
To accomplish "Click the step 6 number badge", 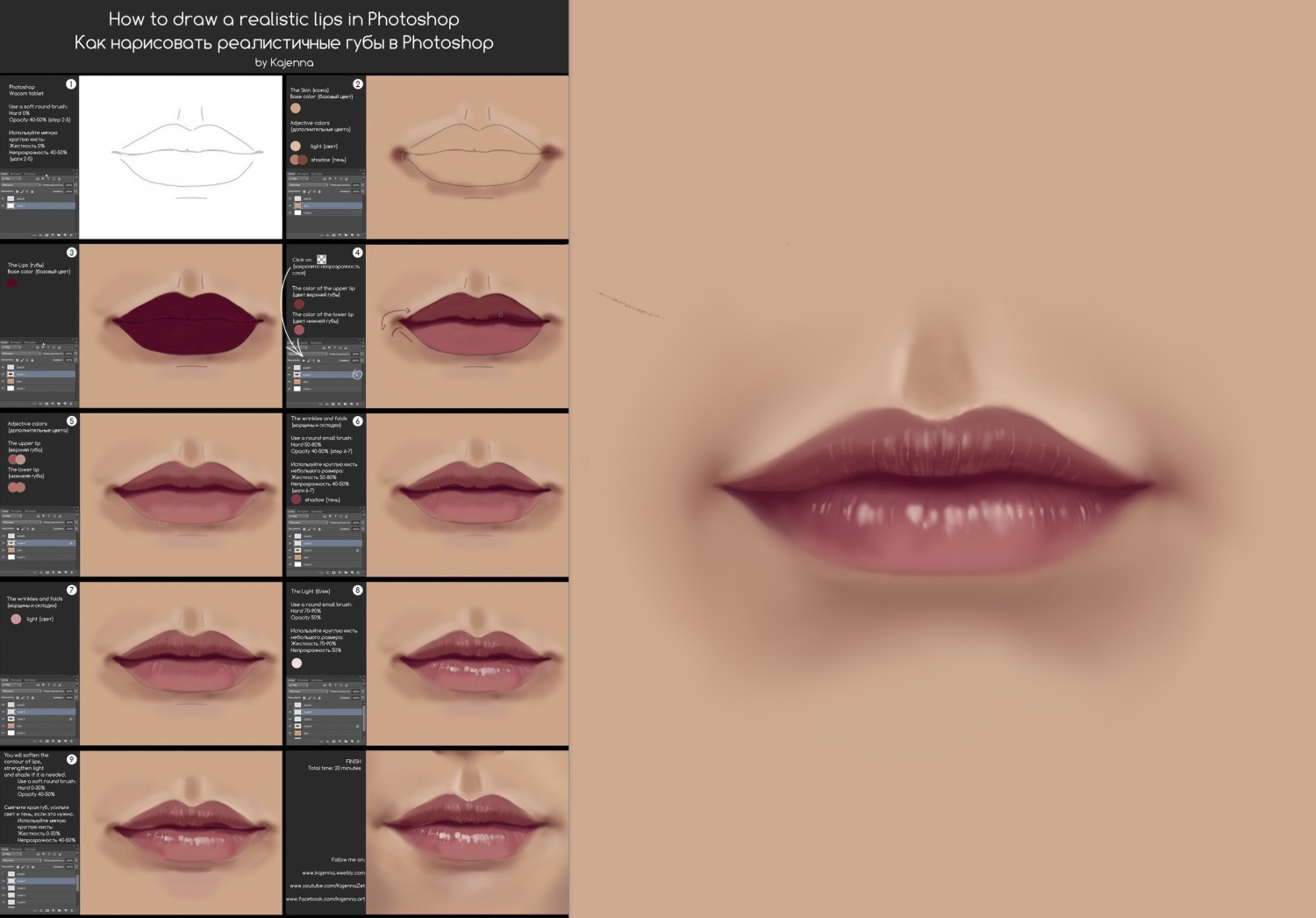I will (357, 421).
